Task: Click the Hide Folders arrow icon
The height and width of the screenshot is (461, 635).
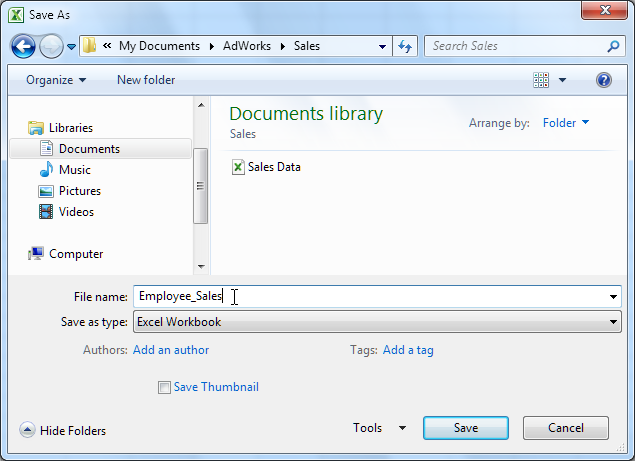Action: 27,430
